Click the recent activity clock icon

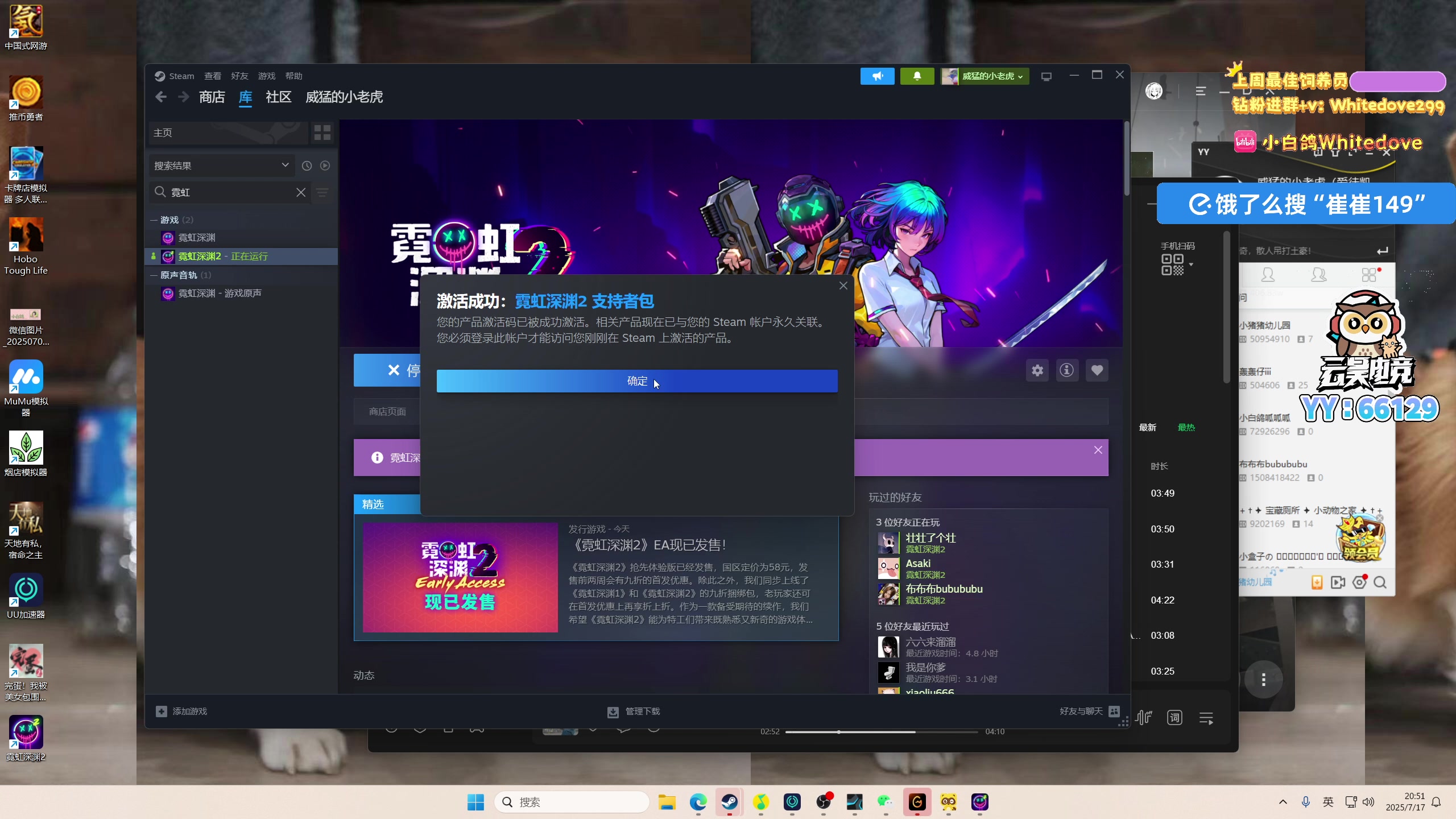(x=307, y=166)
